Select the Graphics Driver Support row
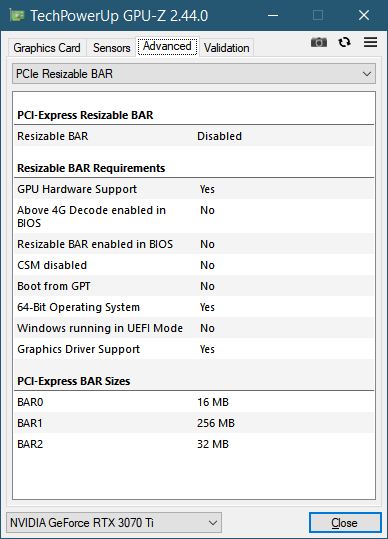 coord(194,349)
